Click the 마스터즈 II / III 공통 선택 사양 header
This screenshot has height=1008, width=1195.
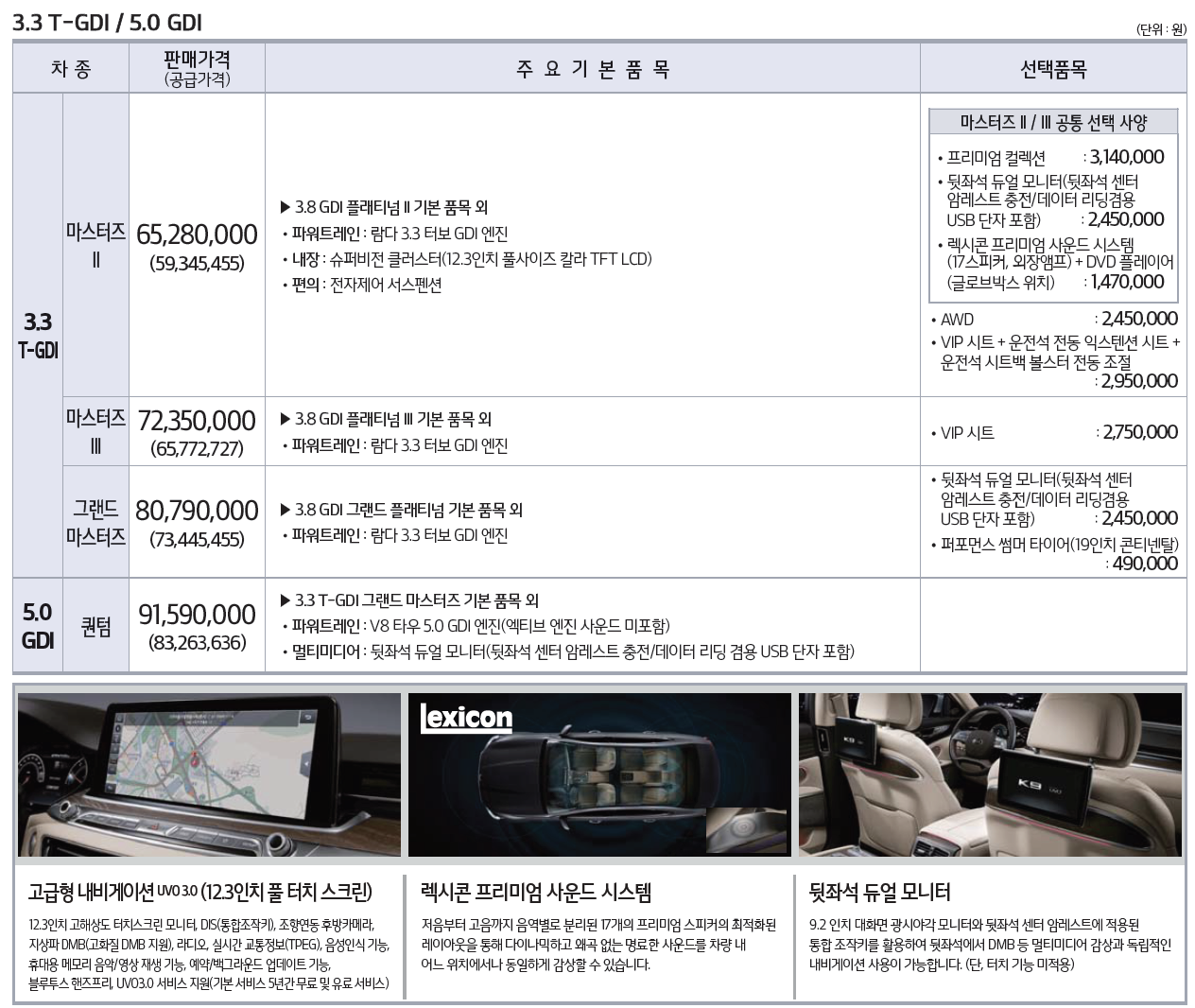[1053, 122]
